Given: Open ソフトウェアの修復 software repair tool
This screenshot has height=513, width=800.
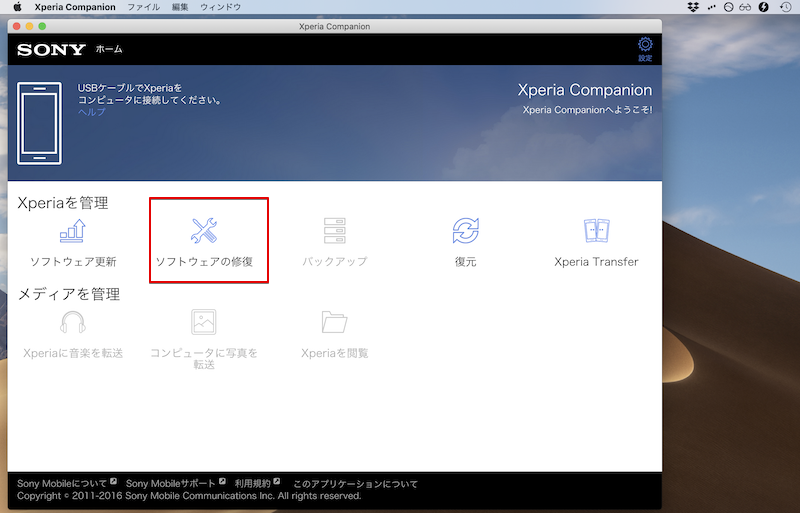Looking at the screenshot, I should click(x=204, y=232).
